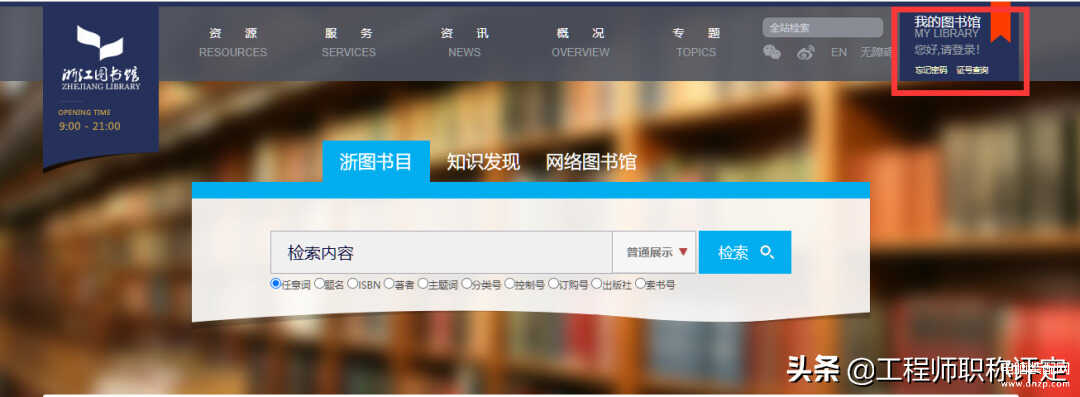Viewport: 1080px width, 397px height.
Task: Select the 出版社 radio button
Action: point(596,283)
